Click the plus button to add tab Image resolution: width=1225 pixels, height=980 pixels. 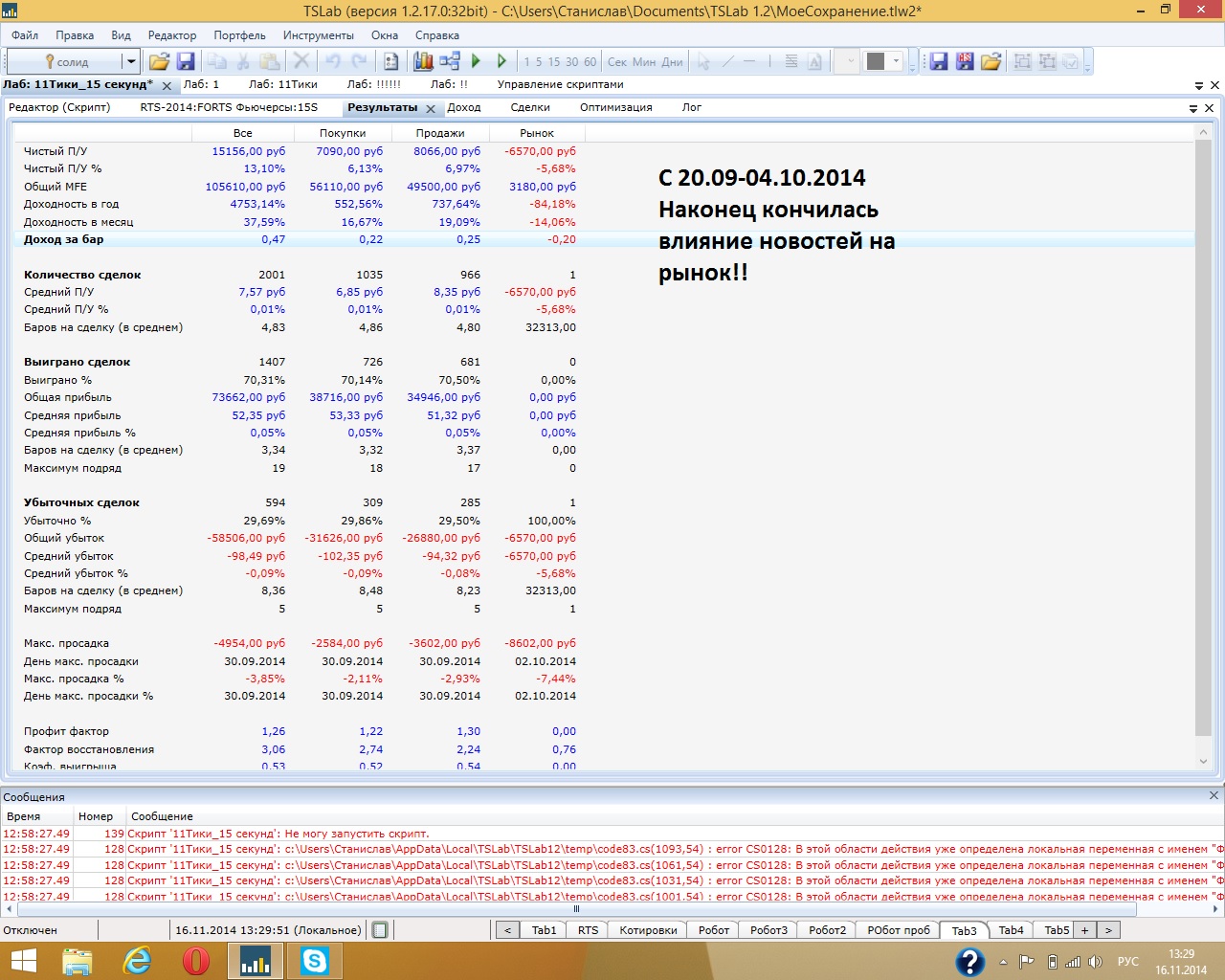click(x=1084, y=930)
